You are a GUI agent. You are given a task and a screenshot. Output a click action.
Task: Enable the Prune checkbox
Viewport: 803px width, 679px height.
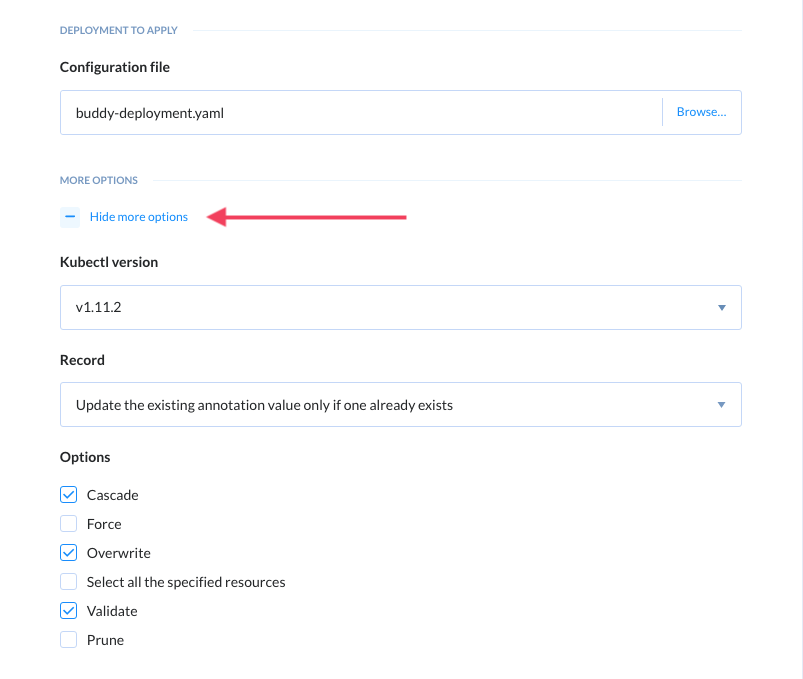[69, 640]
